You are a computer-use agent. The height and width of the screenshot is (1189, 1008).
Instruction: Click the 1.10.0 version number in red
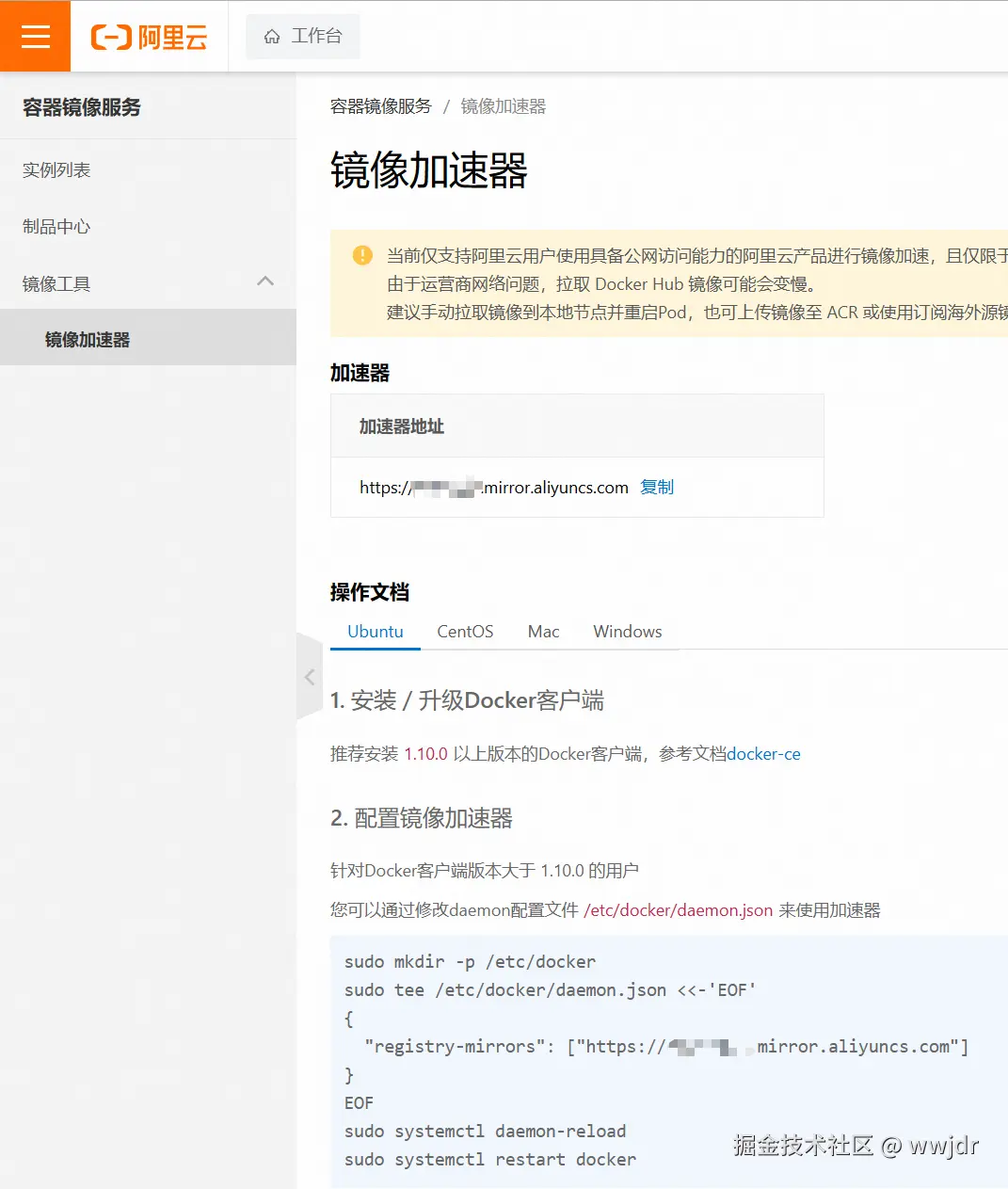tap(426, 754)
